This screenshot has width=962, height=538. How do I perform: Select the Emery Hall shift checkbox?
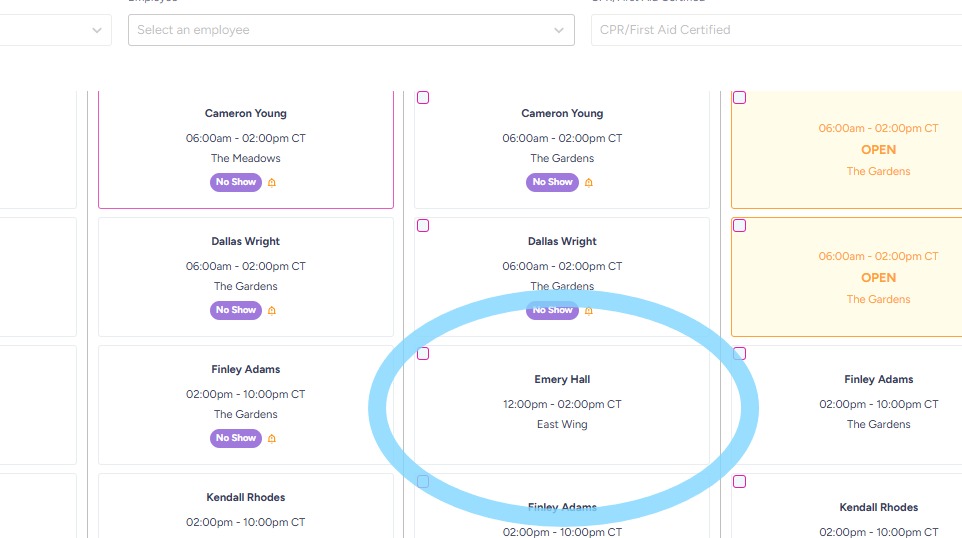click(423, 354)
